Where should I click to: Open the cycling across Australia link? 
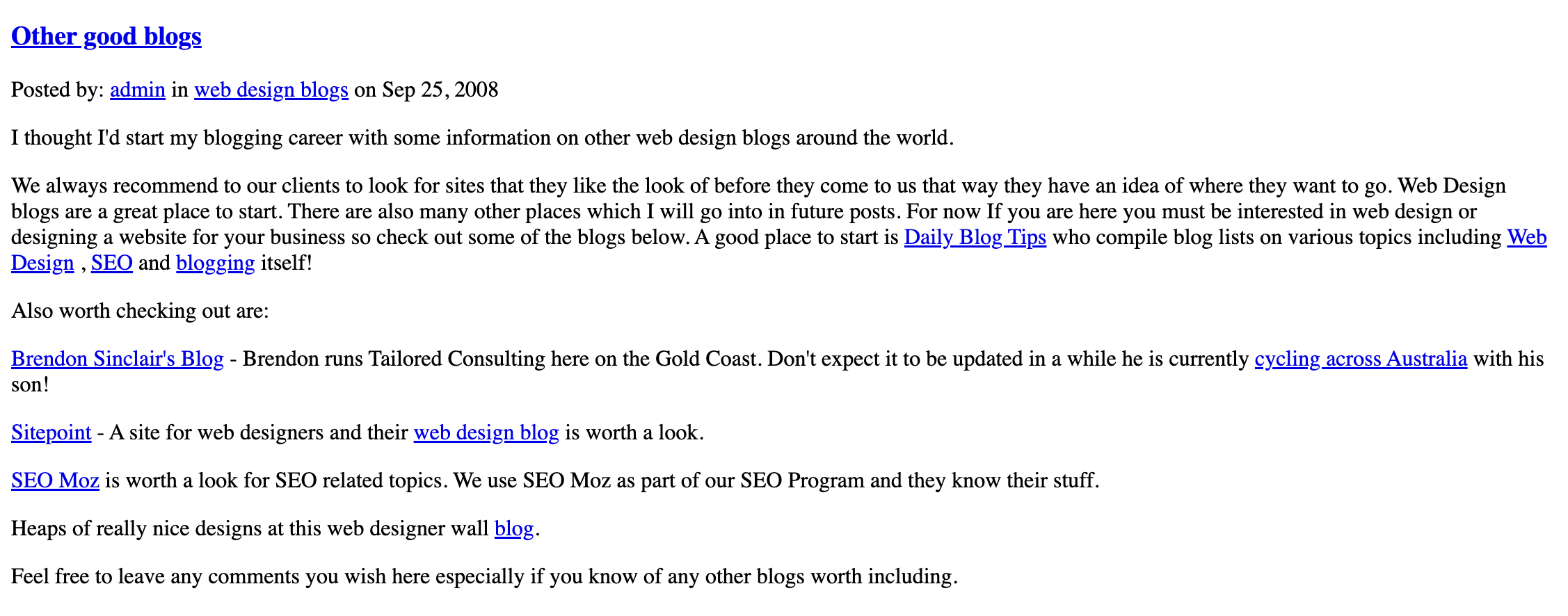(1361, 359)
